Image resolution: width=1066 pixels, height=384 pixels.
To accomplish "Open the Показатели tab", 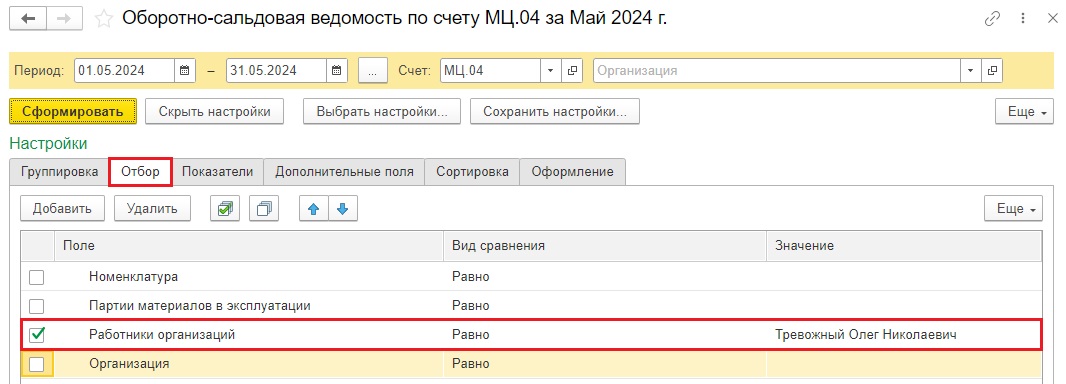I will click(x=217, y=172).
